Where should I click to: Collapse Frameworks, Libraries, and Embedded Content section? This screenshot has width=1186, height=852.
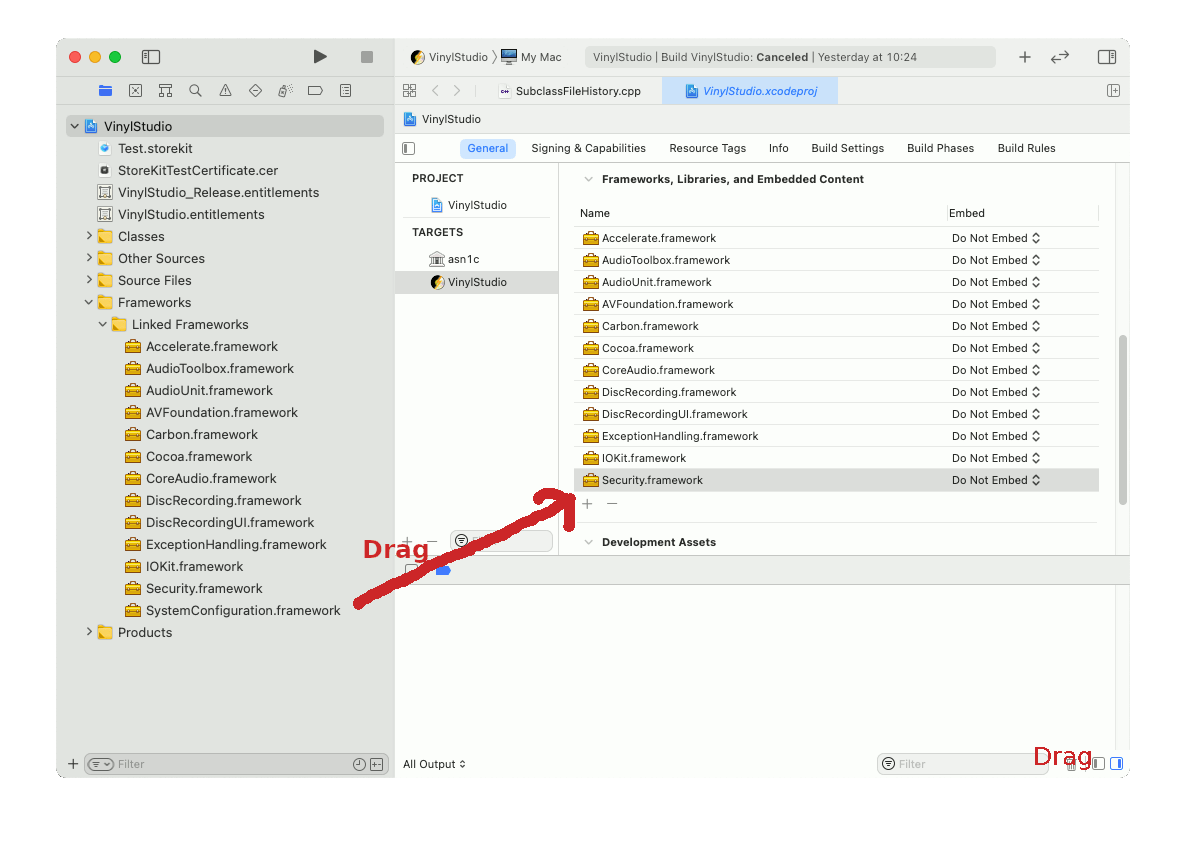[588, 179]
